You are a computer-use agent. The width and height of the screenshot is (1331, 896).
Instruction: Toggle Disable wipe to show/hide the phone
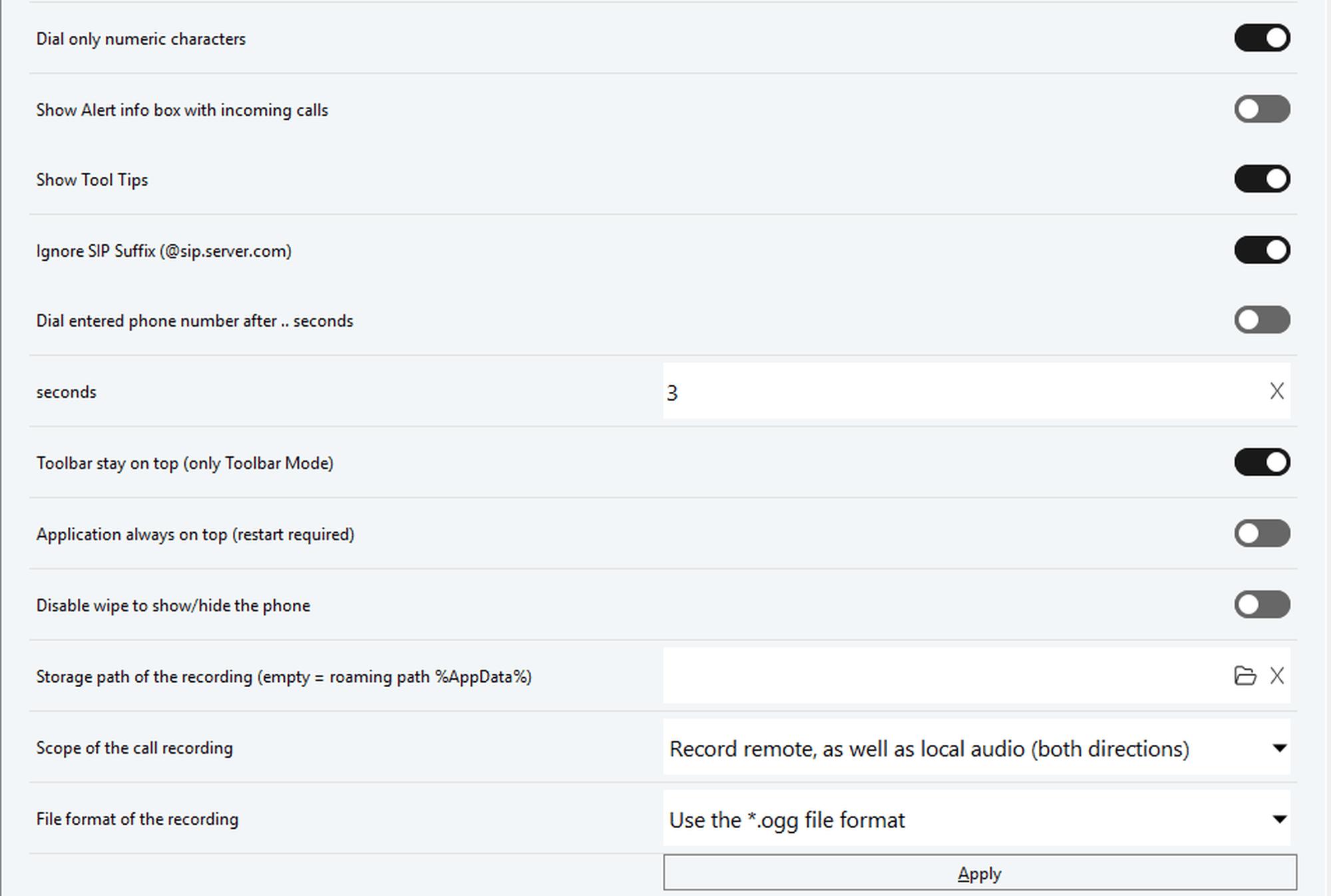coord(1262,605)
